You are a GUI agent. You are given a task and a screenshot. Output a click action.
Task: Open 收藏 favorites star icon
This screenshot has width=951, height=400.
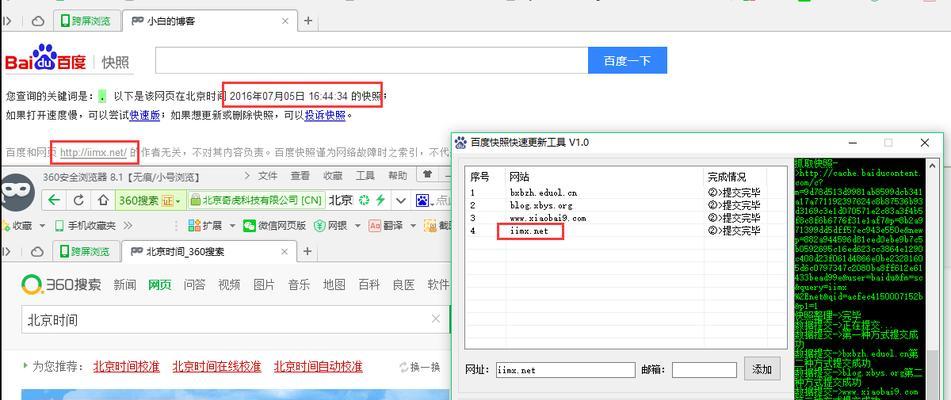click(7, 225)
